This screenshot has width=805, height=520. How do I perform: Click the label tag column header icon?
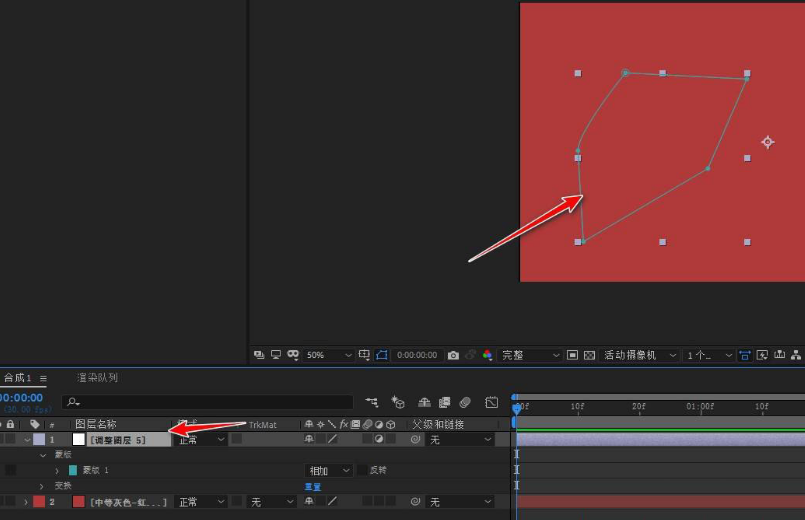point(34,424)
